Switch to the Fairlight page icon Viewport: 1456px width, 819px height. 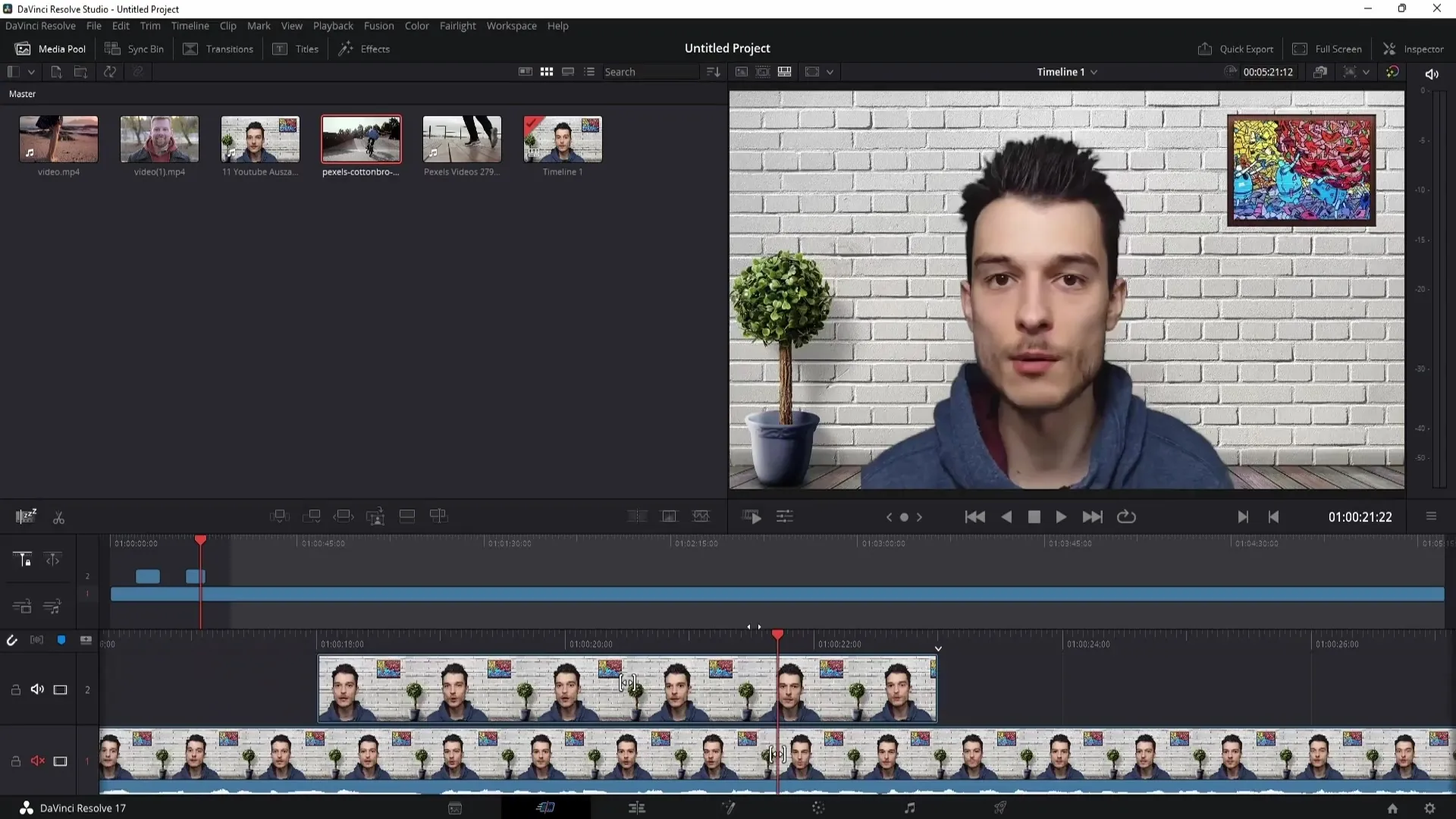pyautogui.click(x=909, y=808)
